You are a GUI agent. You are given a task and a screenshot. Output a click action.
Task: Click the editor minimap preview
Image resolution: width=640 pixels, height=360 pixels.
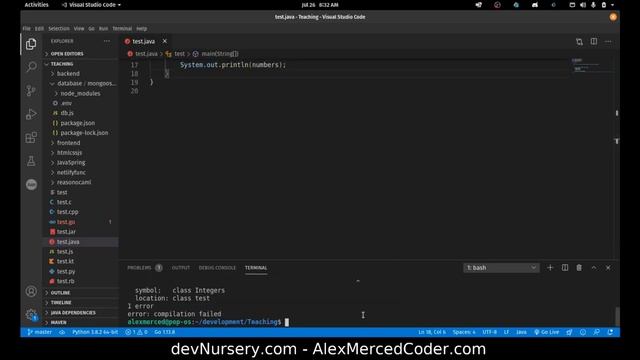click(x=590, y=65)
